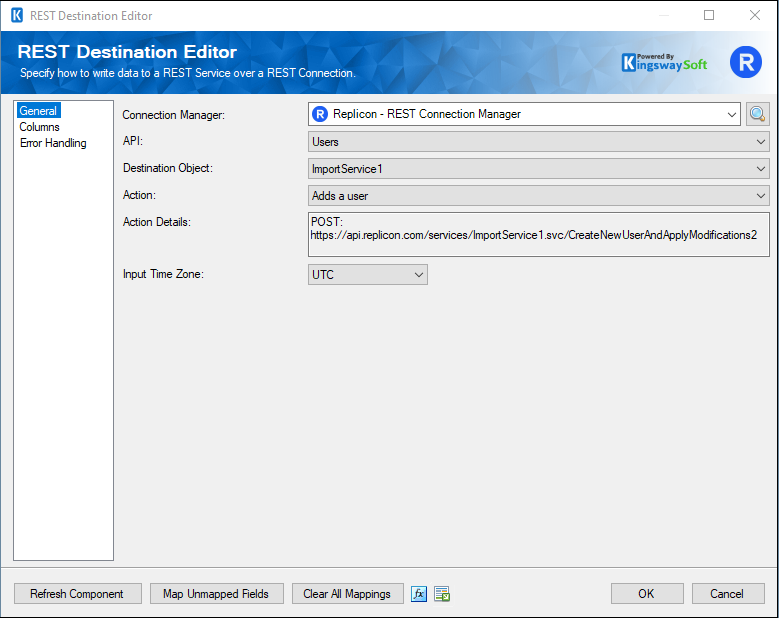Screen dimensions: 779x618
Task: Click the Refresh Component button
Action: 78,594
